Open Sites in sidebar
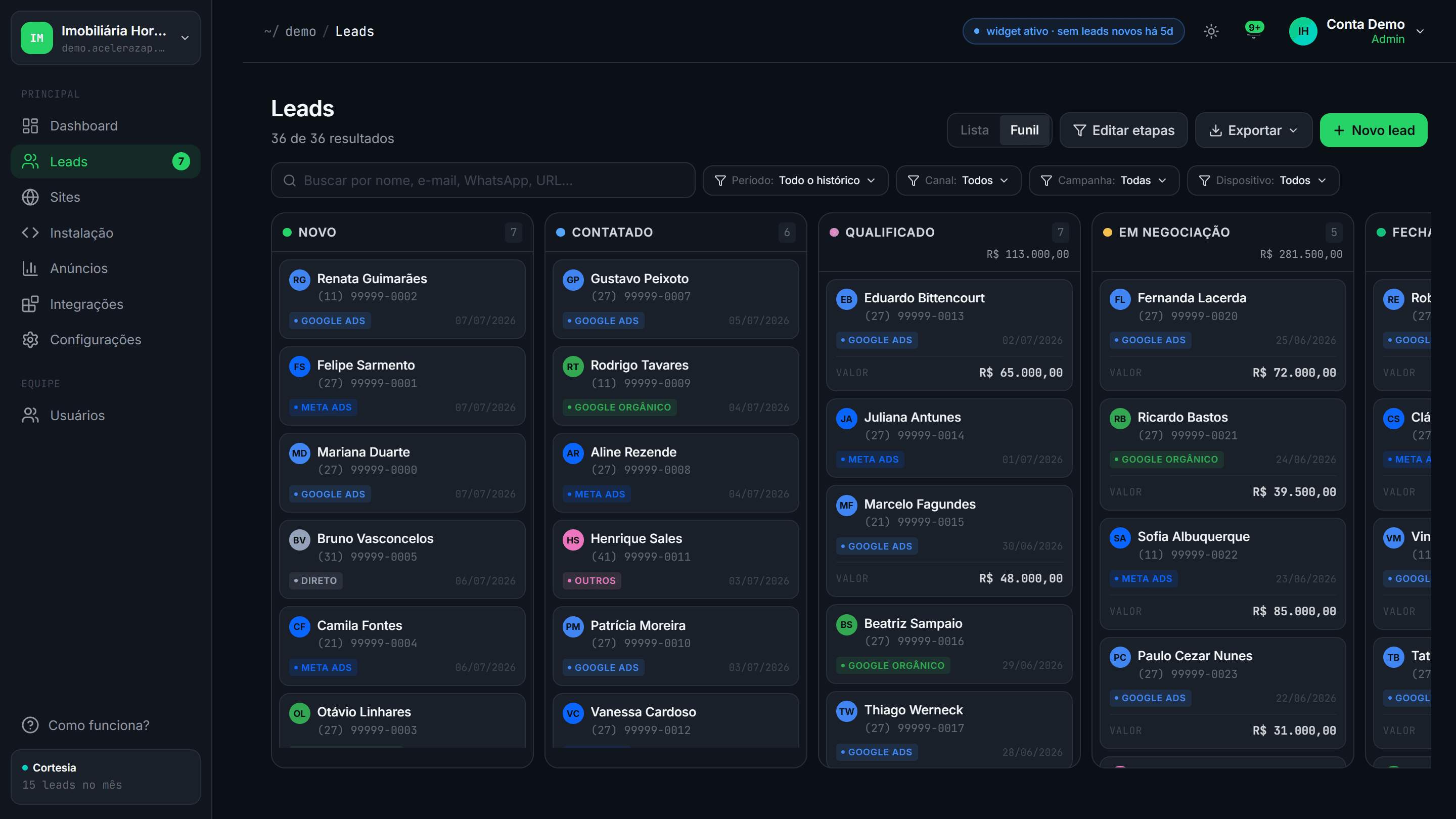 (106, 197)
